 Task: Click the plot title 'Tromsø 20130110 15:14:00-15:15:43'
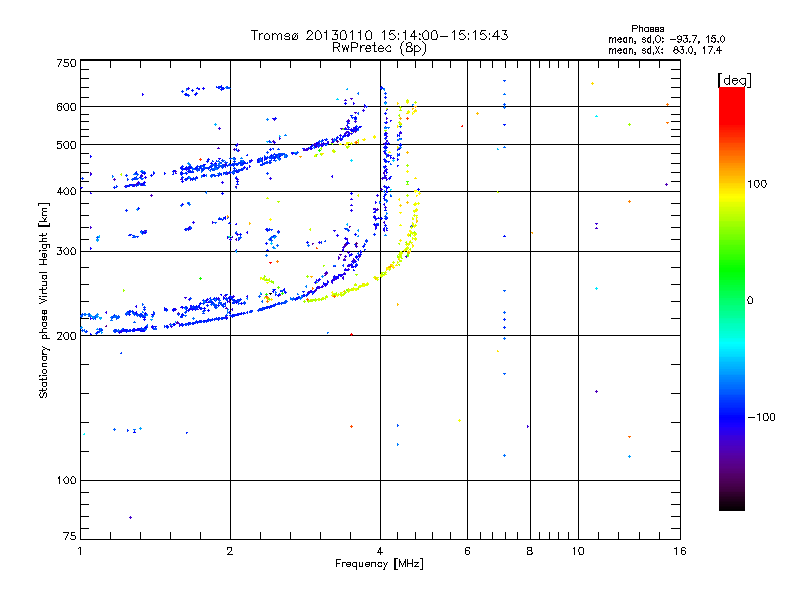point(379,35)
